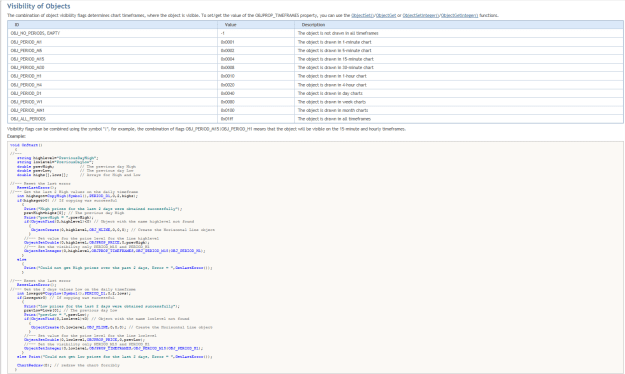Click 'The object is drawn in week charts'
The width and height of the screenshot is (625, 374).
(332, 102)
